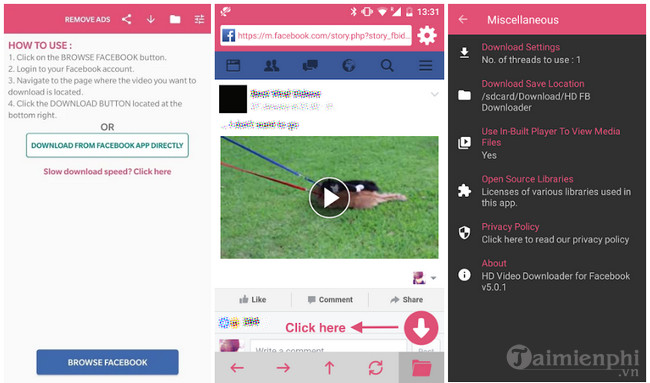
Task: Reload page with refresh icon
Action: click(376, 368)
